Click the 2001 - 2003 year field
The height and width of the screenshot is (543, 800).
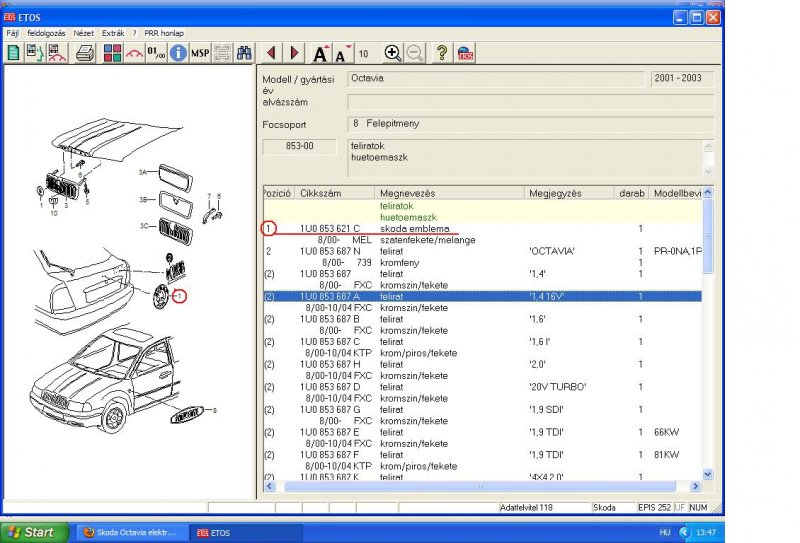tap(682, 79)
